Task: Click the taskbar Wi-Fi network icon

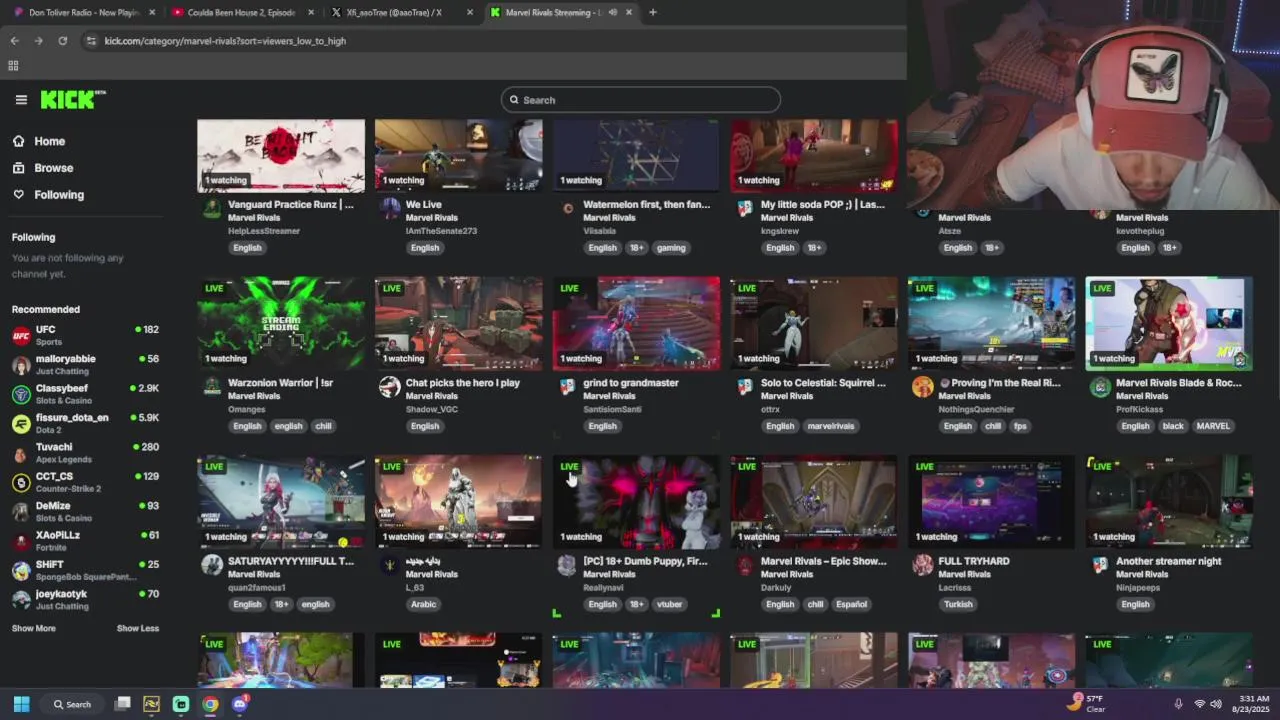Action: pyautogui.click(x=1199, y=704)
